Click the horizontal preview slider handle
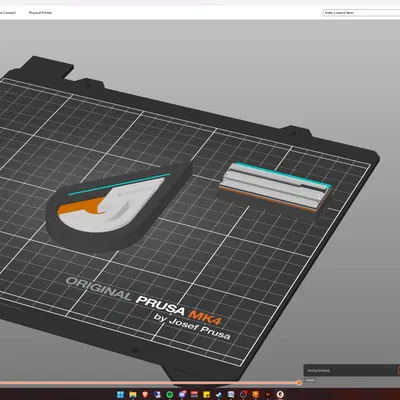 tap(299, 383)
